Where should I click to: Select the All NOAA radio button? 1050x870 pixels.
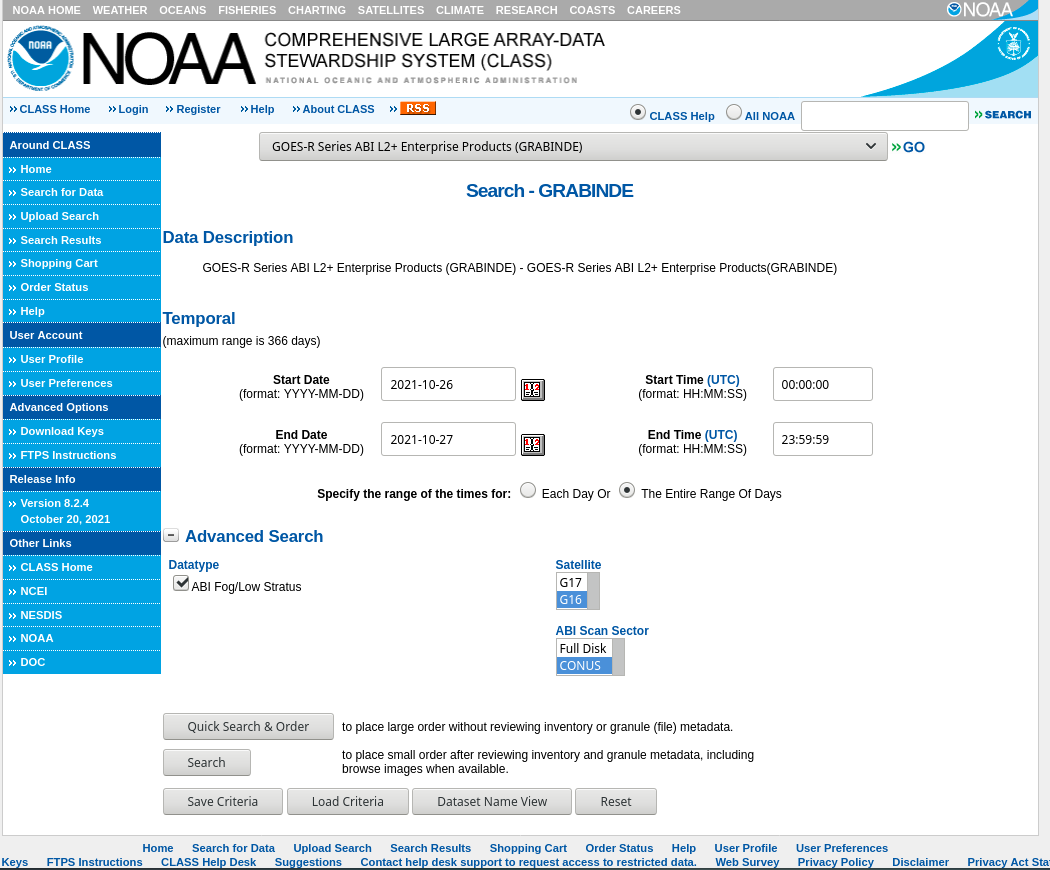[x=734, y=113]
